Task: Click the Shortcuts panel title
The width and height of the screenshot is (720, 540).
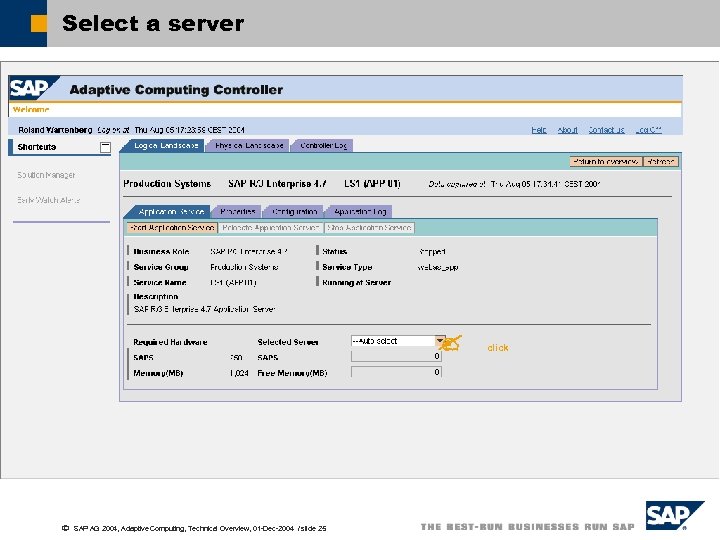Action: (x=37, y=147)
